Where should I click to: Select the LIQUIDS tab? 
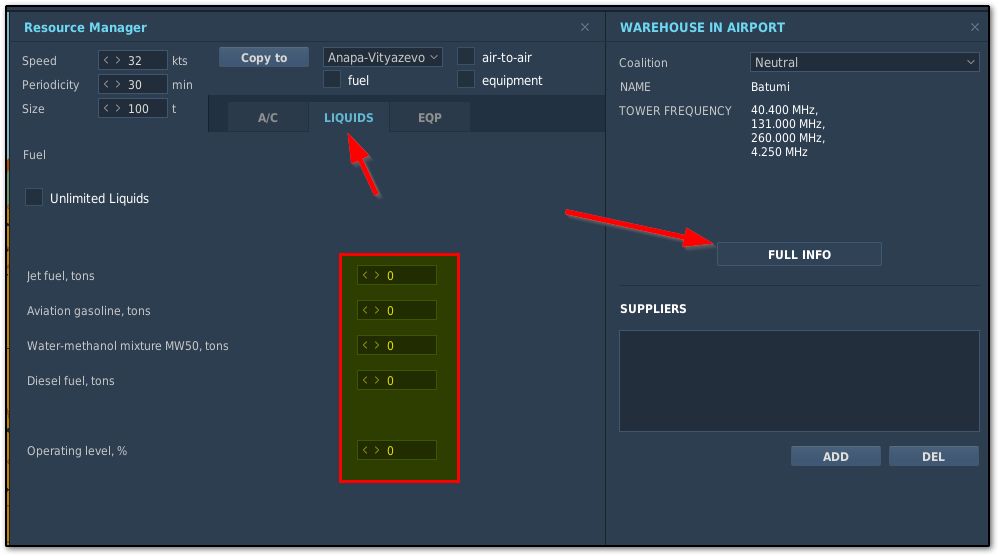(348, 118)
